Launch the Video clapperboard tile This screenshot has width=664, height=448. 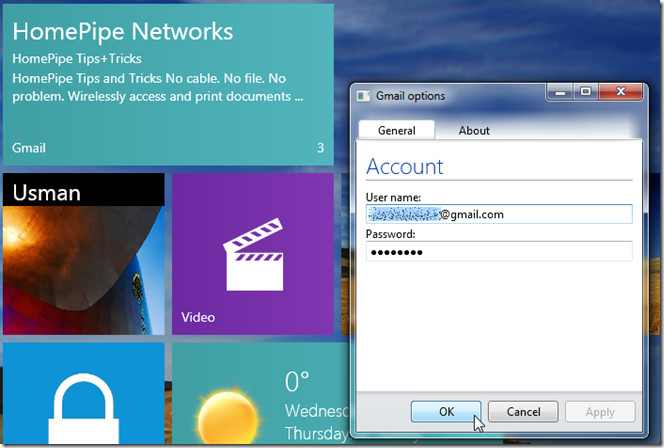coord(253,254)
